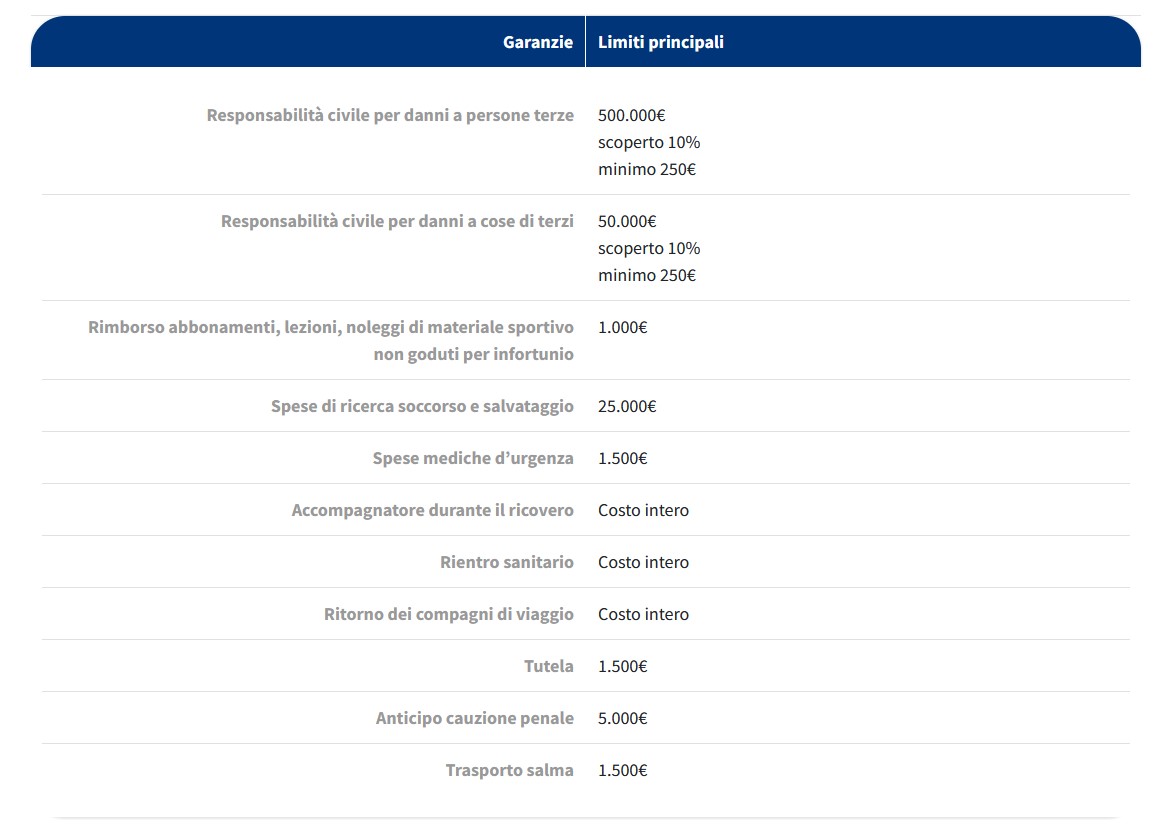The image size is (1164, 835).
Task: Click 'Costo intero' for Ritorno dei compagni
Action: point(643,614)
